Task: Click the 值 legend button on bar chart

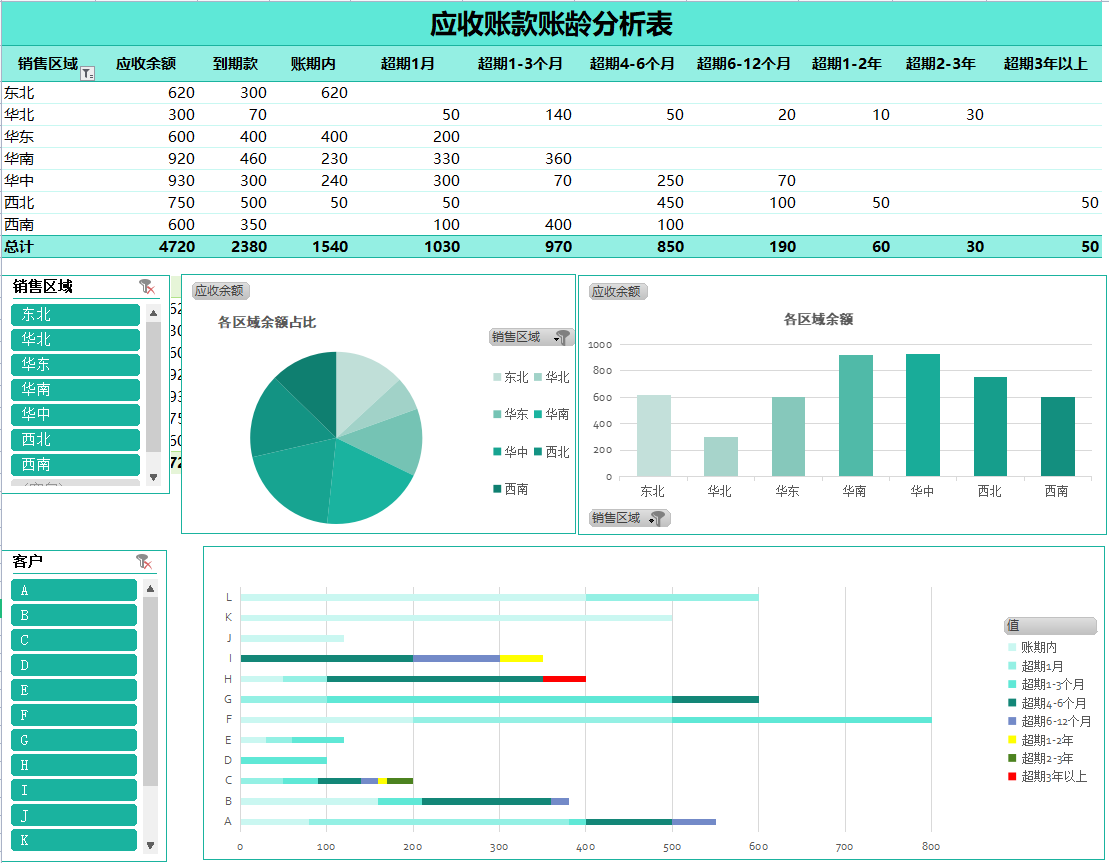Action: (1050, 625)
